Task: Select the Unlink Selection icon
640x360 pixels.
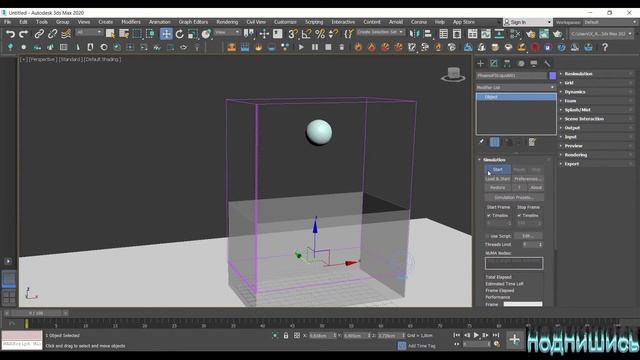Action: (x=52, y=34)
